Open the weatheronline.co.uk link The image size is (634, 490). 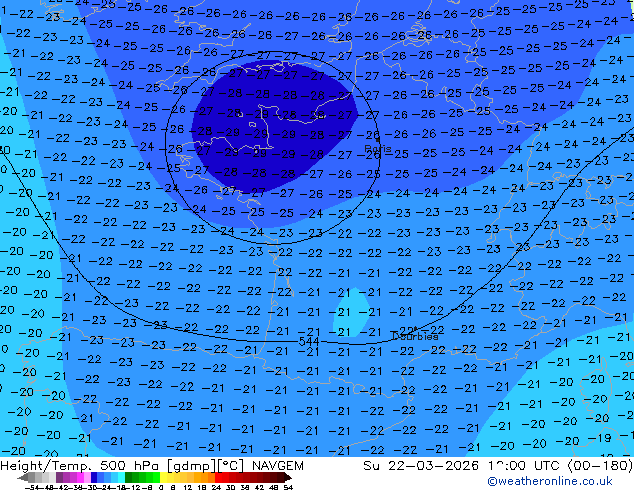point(550,481)
